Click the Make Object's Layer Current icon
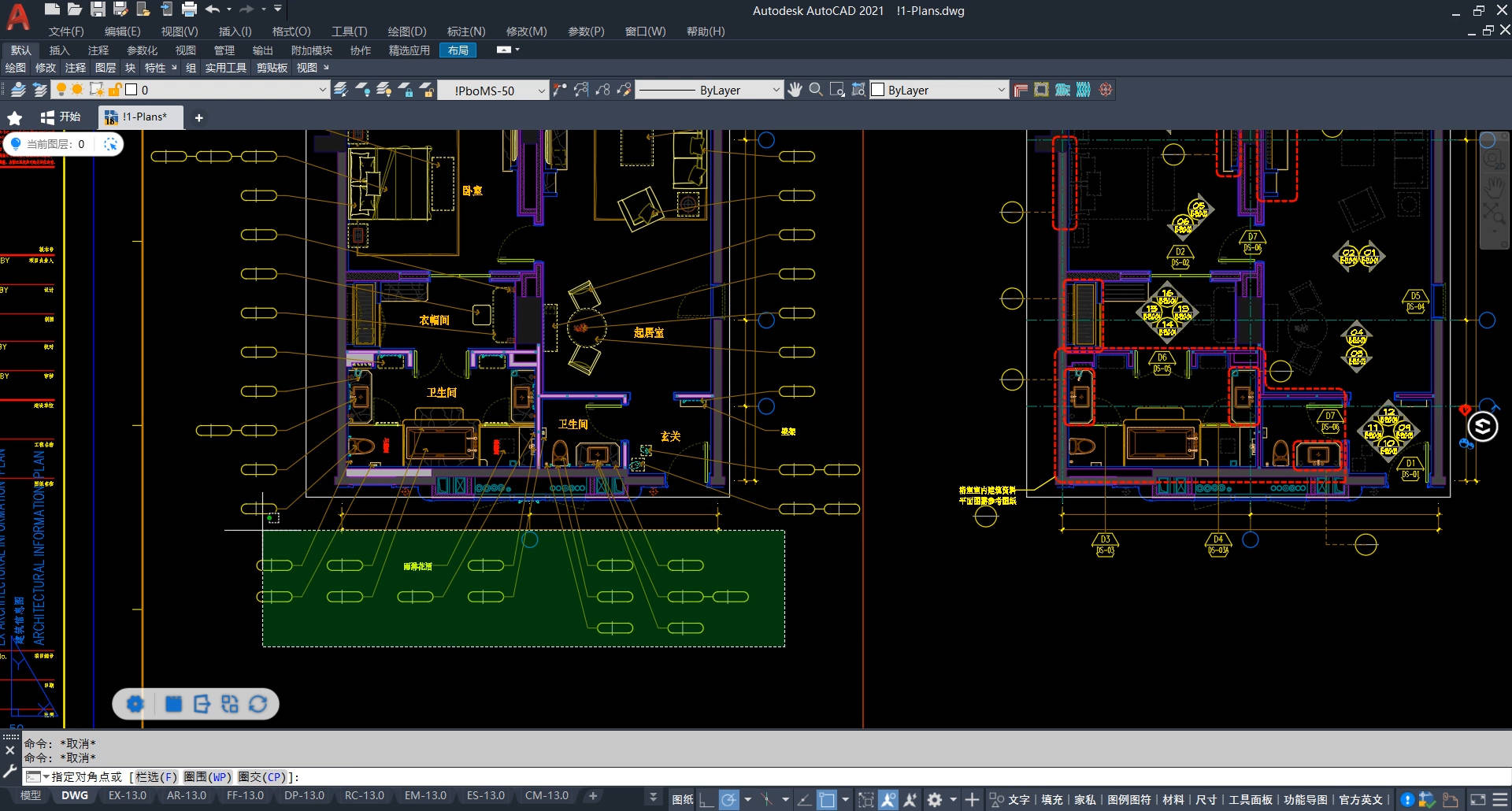 [x=342, y=90]
